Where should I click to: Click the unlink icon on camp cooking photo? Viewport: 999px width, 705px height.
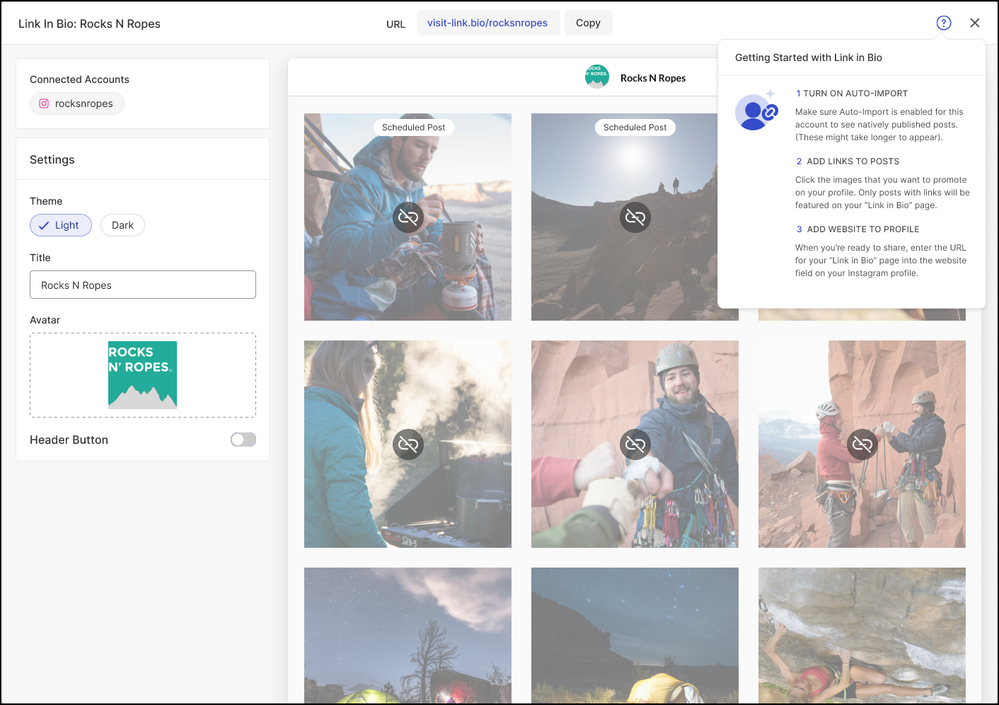(408, 217)
